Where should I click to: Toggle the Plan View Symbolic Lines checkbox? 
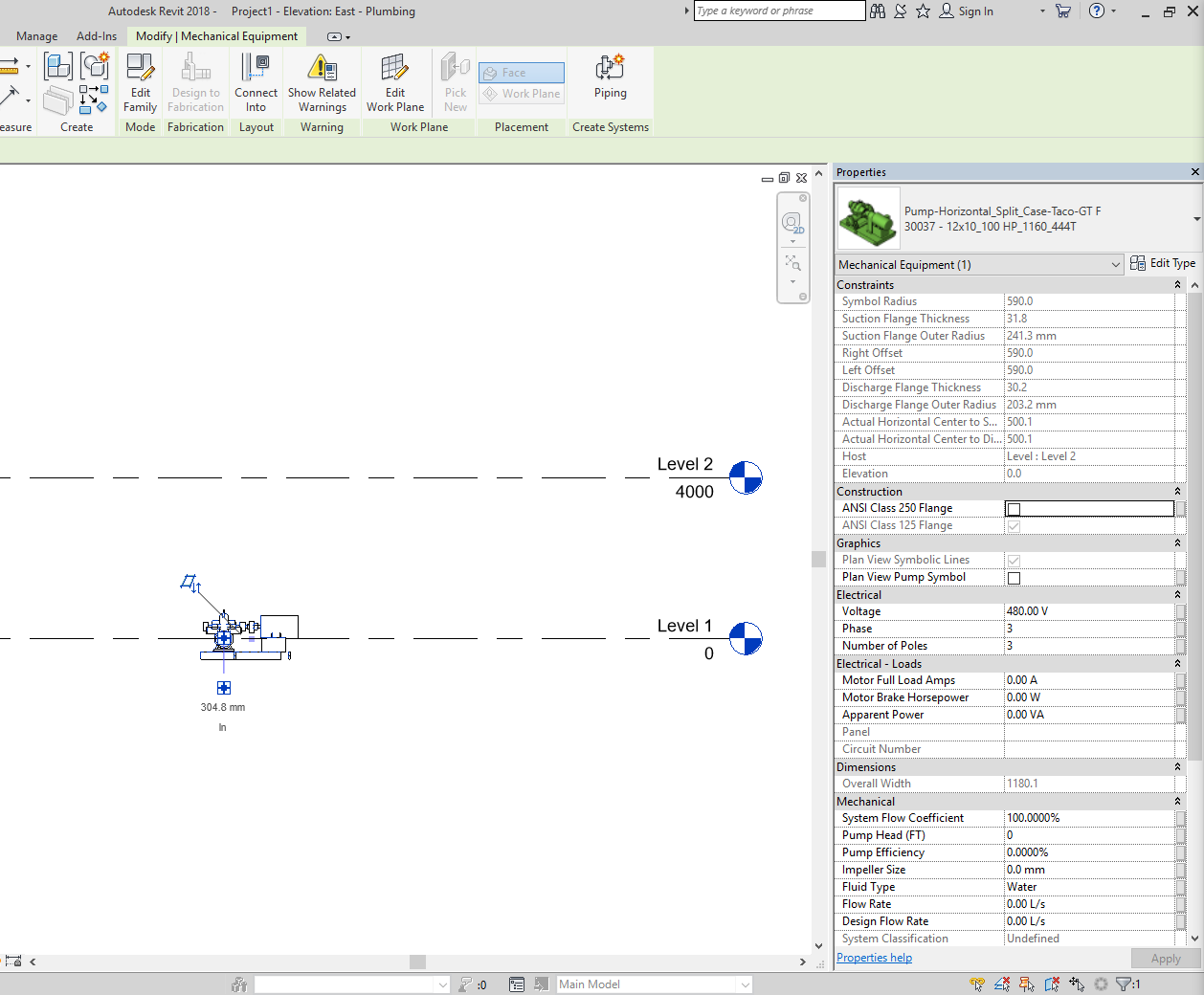point(1014,561)
